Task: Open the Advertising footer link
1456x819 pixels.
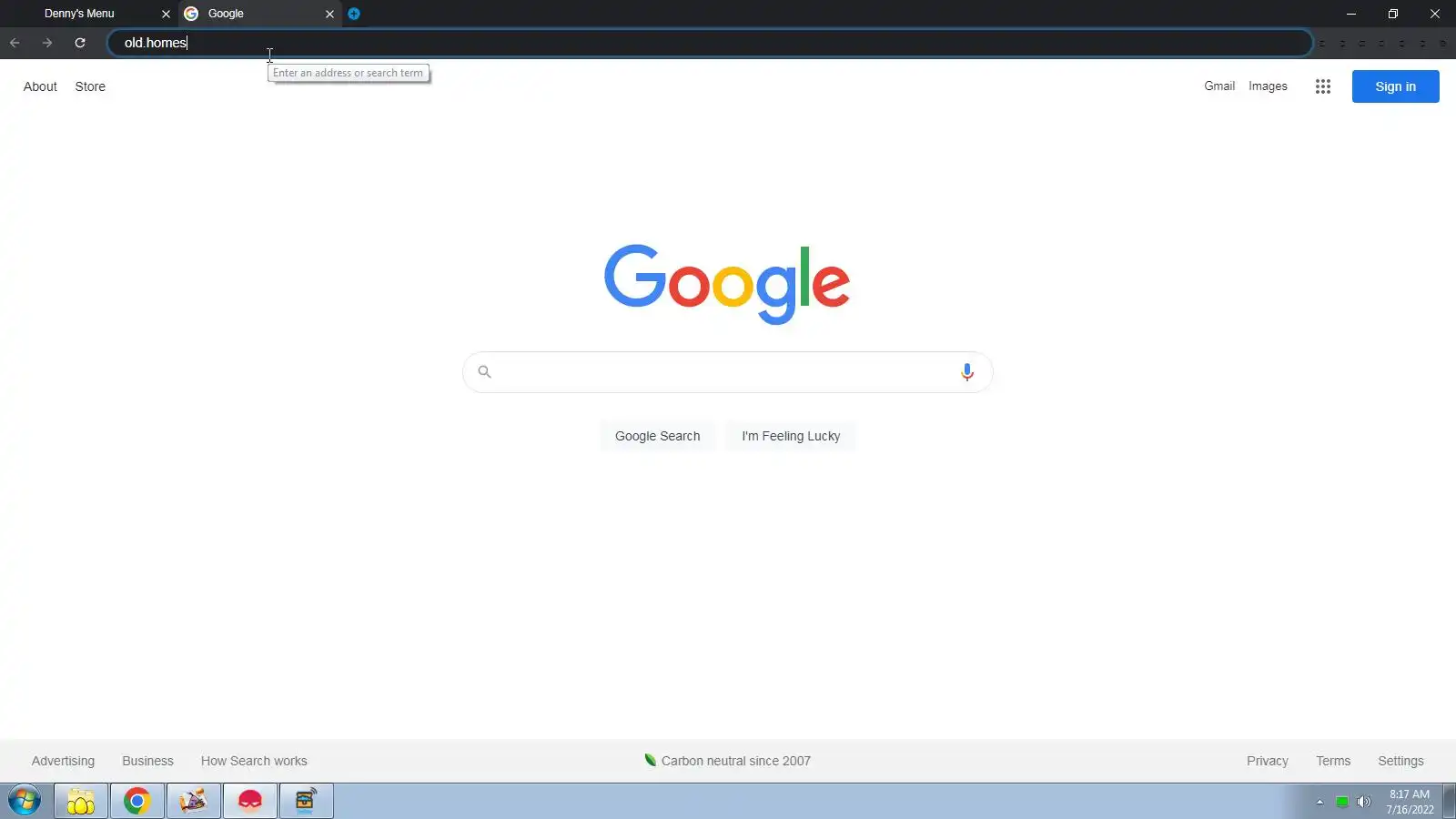Action: (63, 761)
